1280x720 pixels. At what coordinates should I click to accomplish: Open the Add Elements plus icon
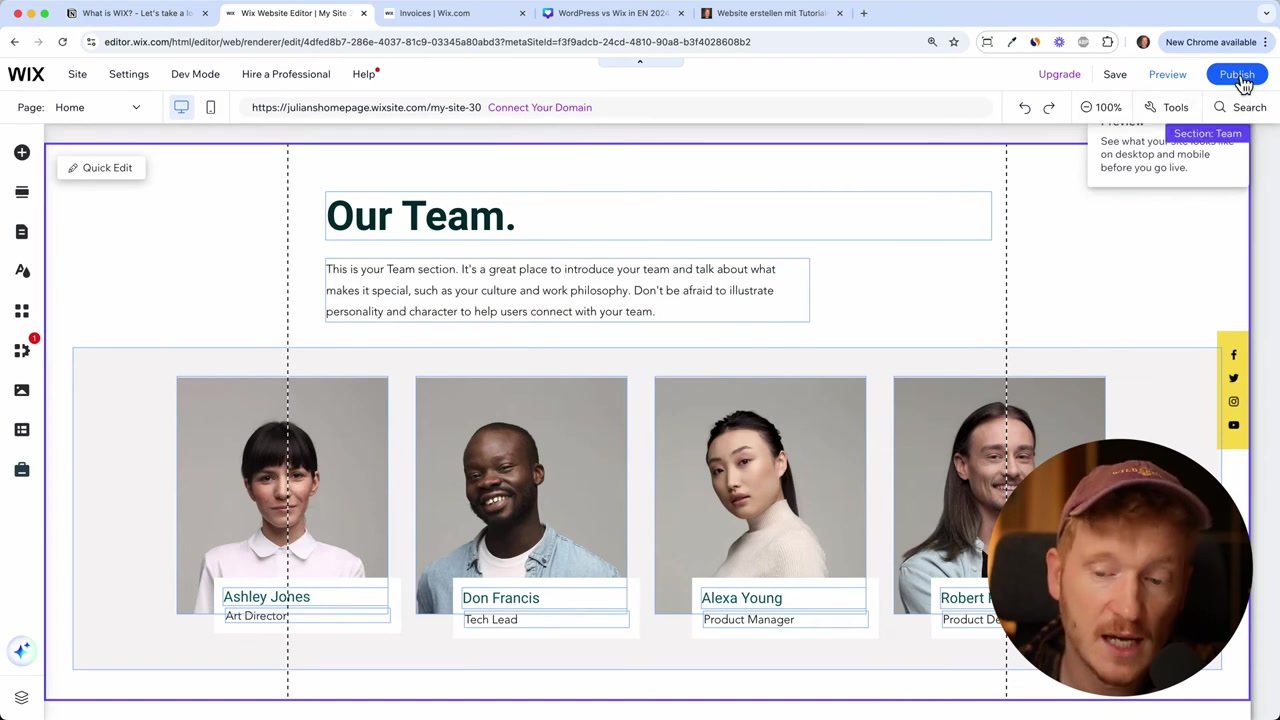tap(22, 152)
